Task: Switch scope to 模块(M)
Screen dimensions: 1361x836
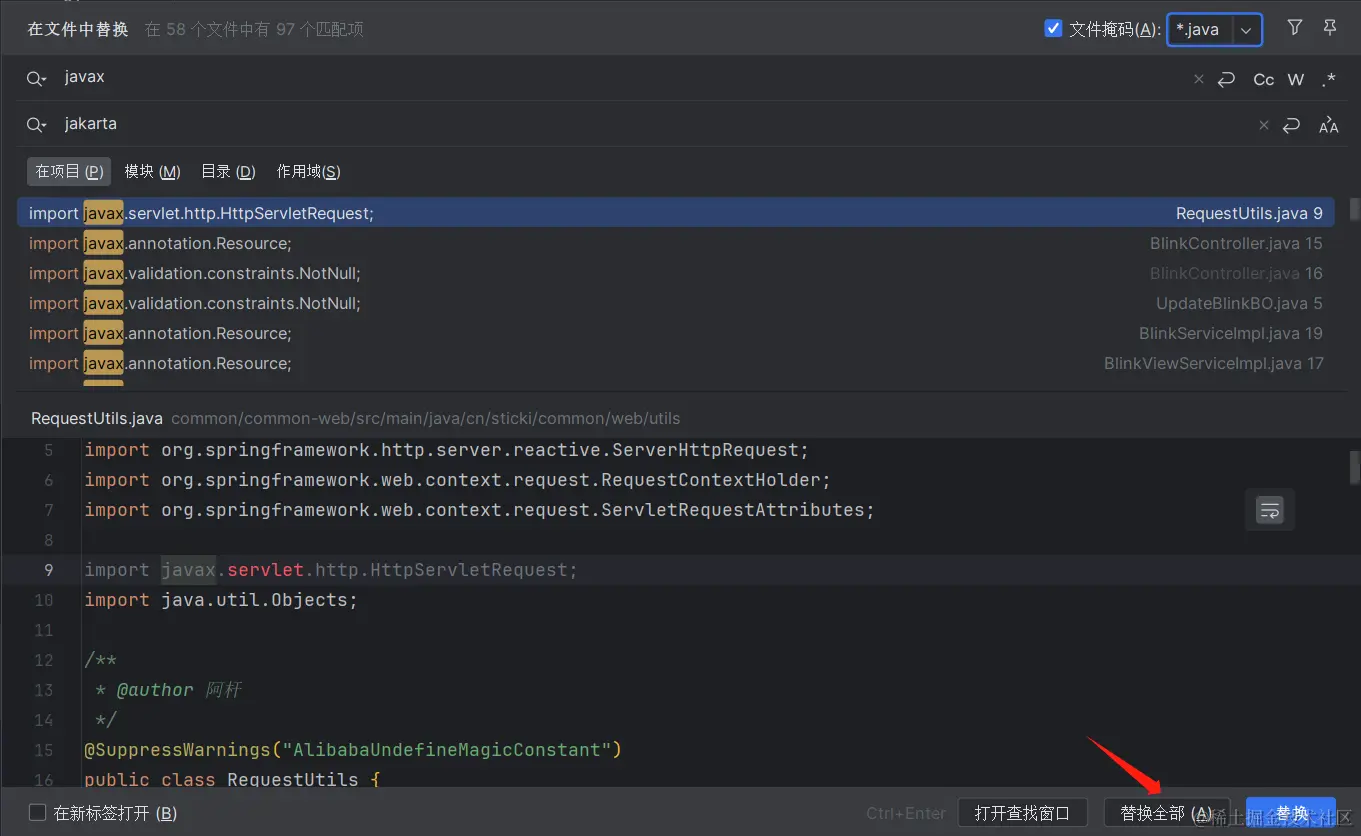Action: coord(151,171)
